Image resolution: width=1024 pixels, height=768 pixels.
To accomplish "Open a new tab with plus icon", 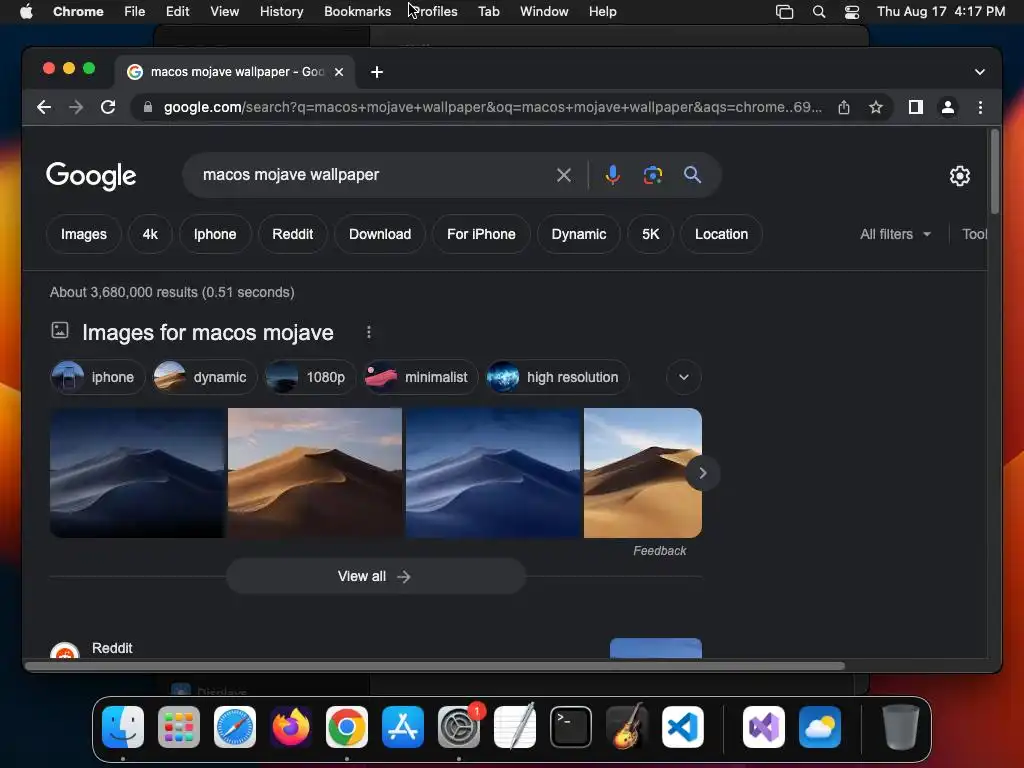I will pos(377,72).
